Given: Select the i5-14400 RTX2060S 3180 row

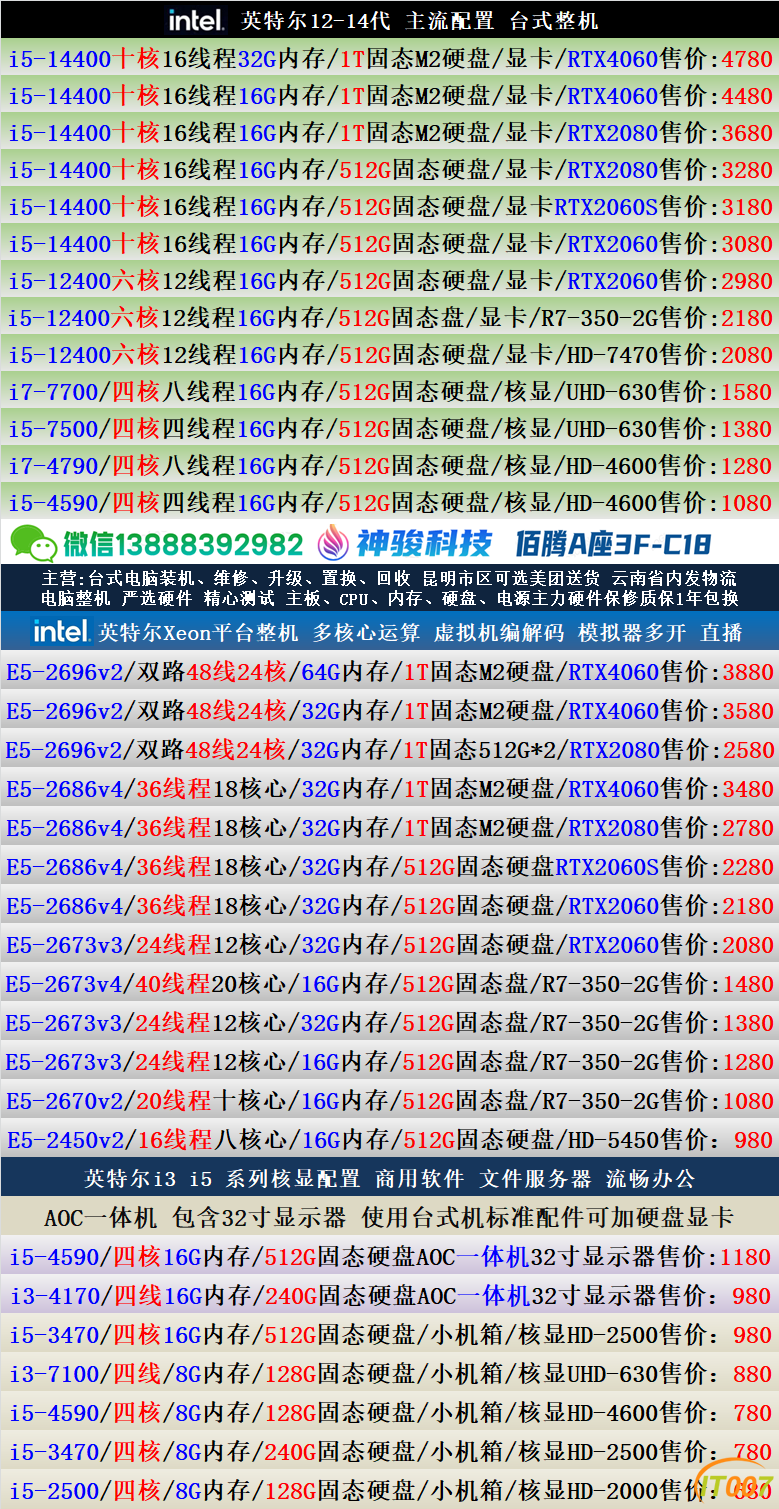Looking at the screenshot, I should [x=389, y=207].
